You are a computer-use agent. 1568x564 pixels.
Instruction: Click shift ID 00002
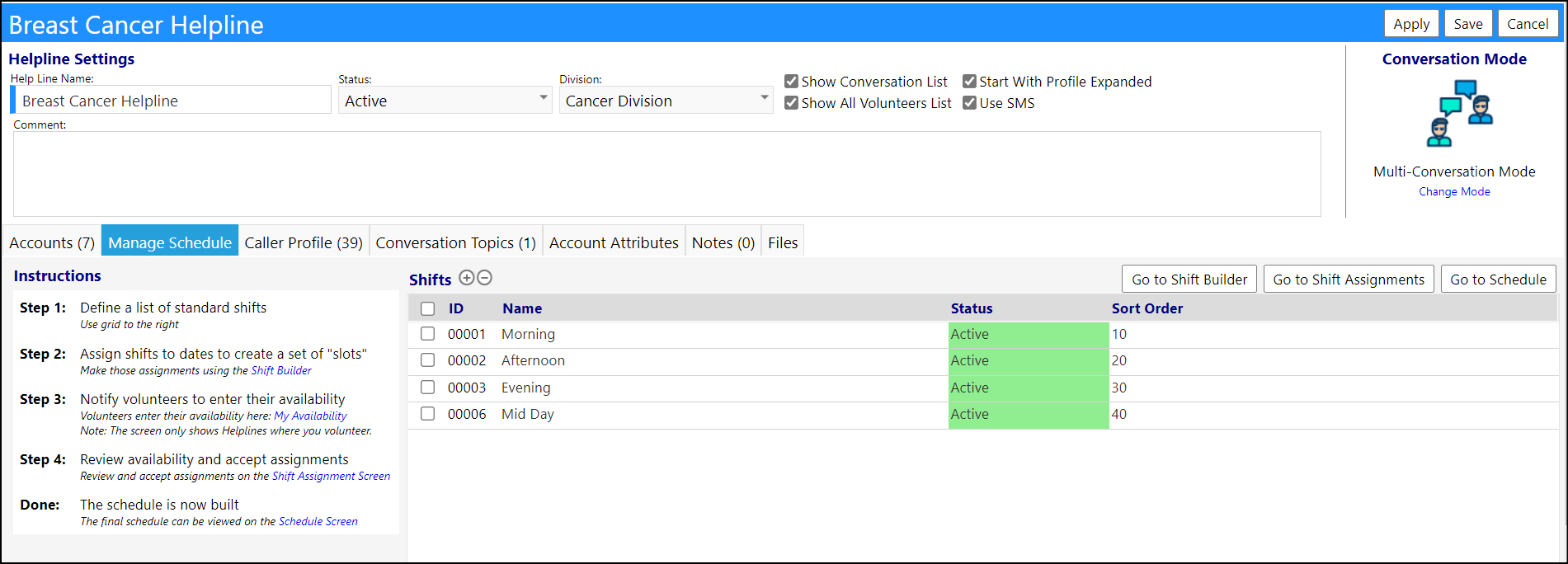tap(467, 360)
